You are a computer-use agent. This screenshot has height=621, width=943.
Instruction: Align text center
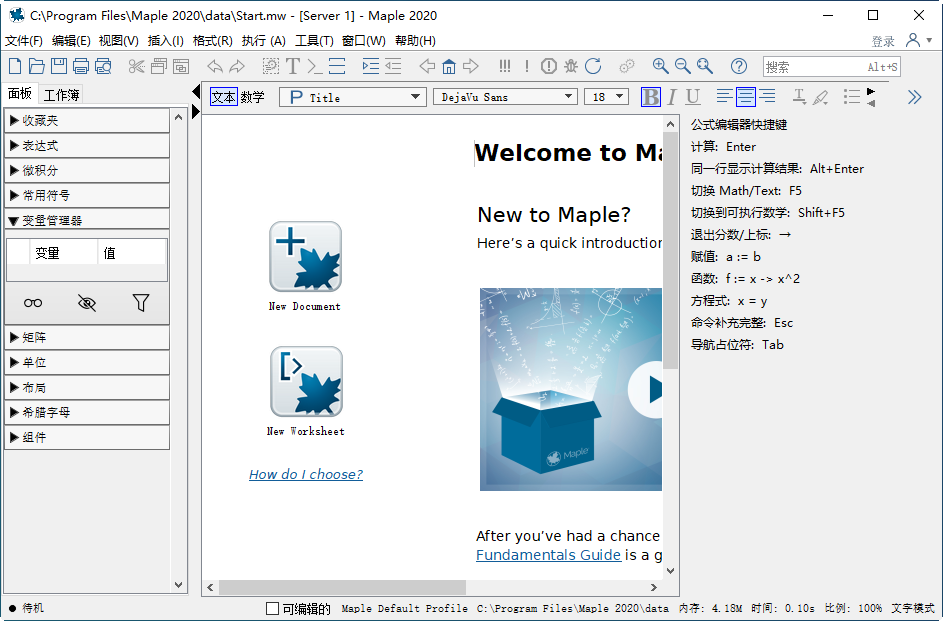[x=746, y=97]
